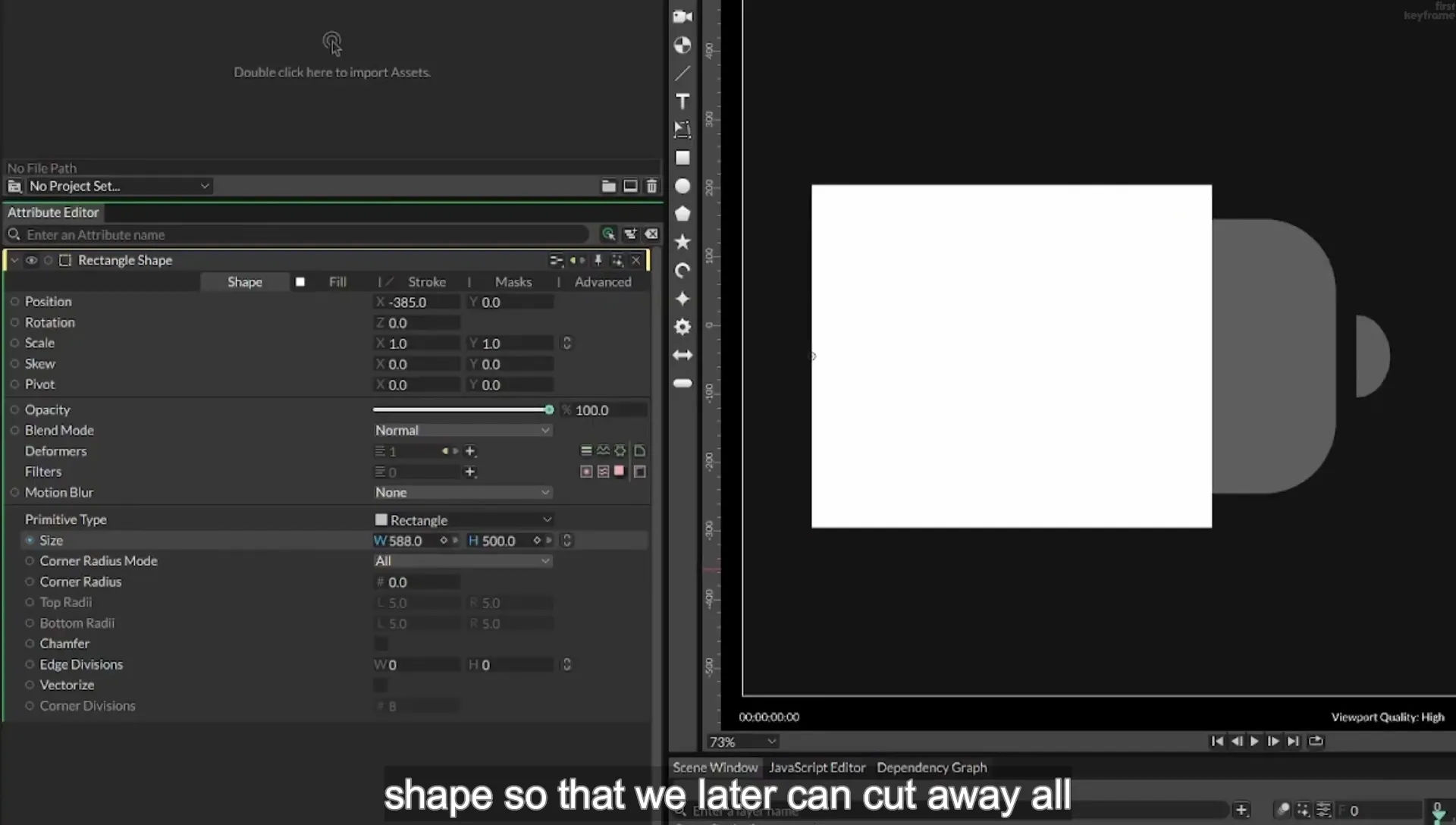Switch to the Fill tab
Screen dimensions: 1456x825
tap(337, 282)
